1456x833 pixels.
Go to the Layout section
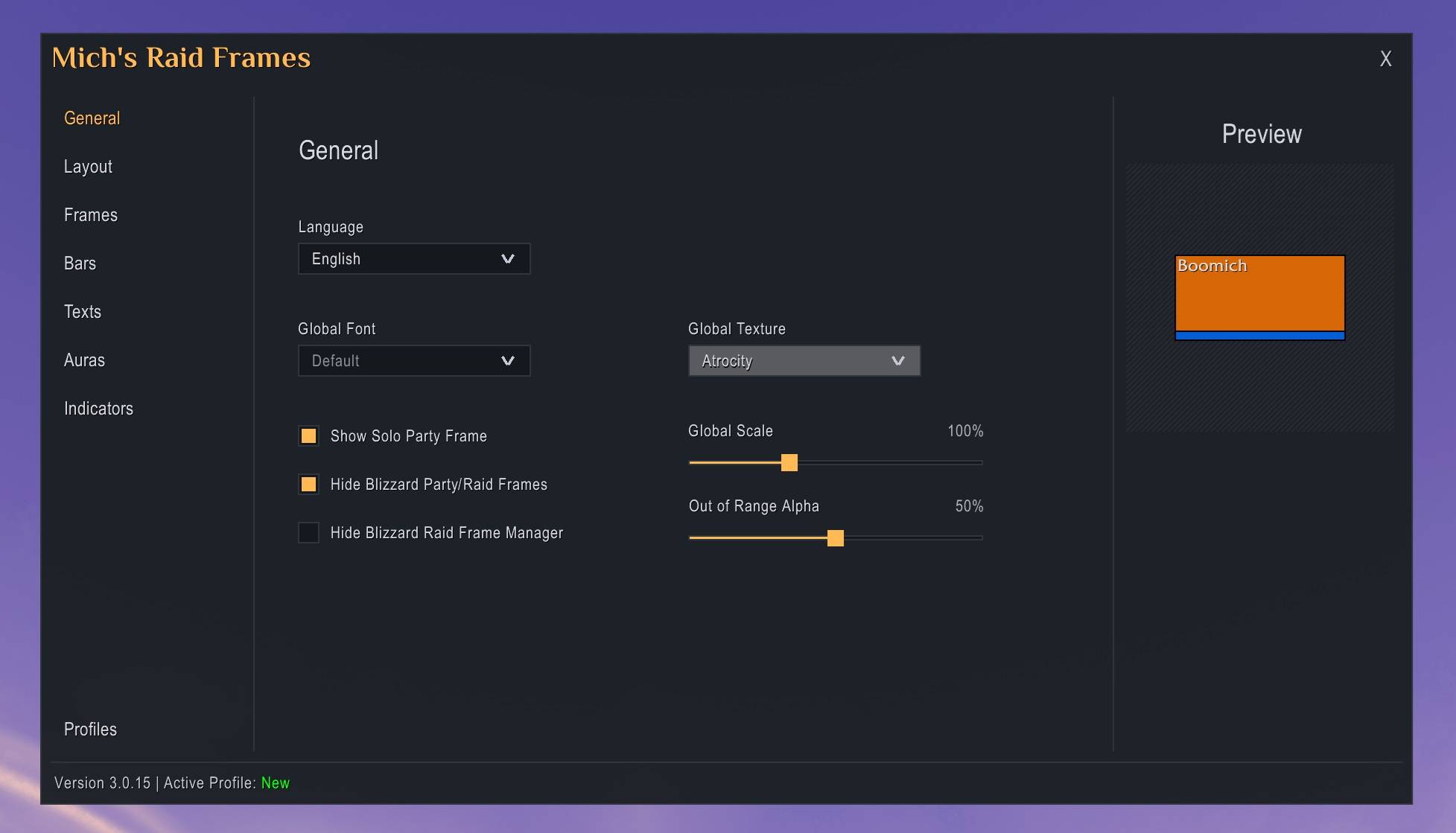point(88,167)
